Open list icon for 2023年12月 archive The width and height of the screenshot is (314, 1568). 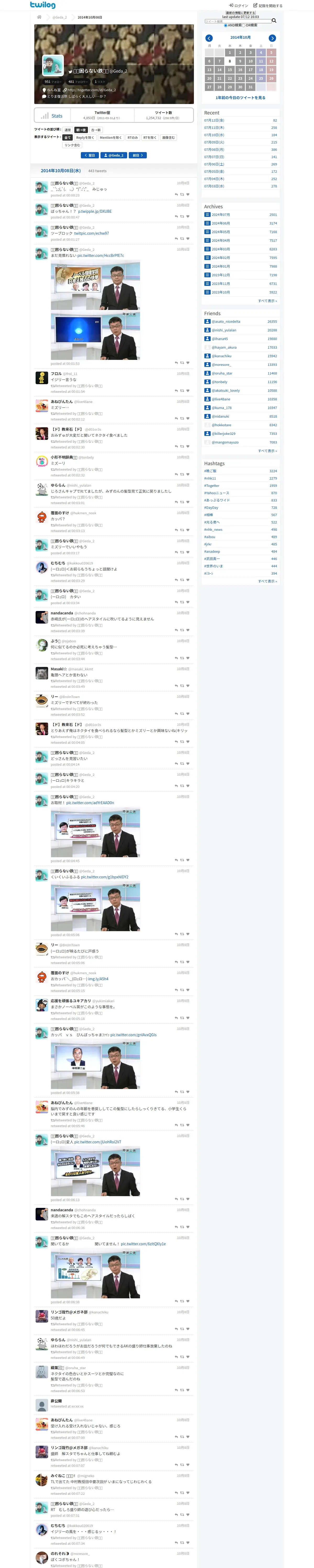(x=207, y=275)
